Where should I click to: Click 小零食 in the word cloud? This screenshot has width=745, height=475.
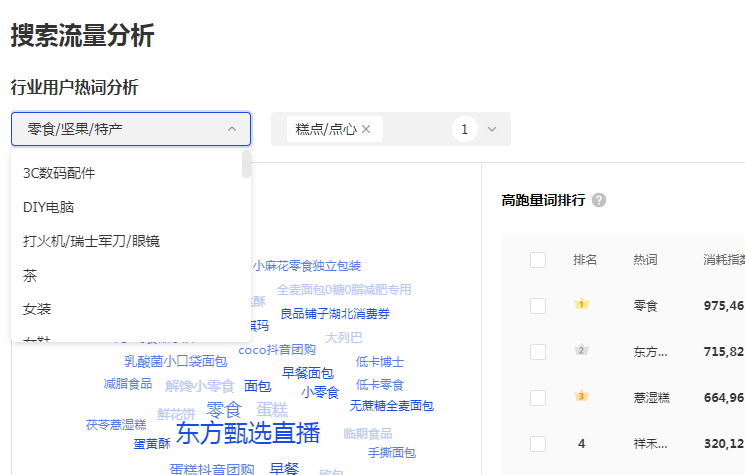tap(320, 392)
